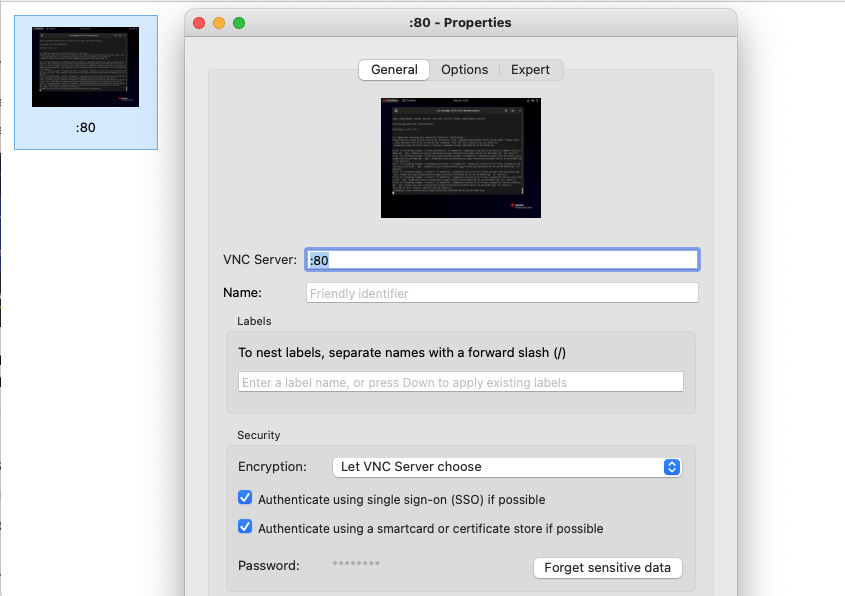Toggle single sign-on (SSO) authentication checkbox
Viewport: 845px width, 596px height.
coord(245,498)
